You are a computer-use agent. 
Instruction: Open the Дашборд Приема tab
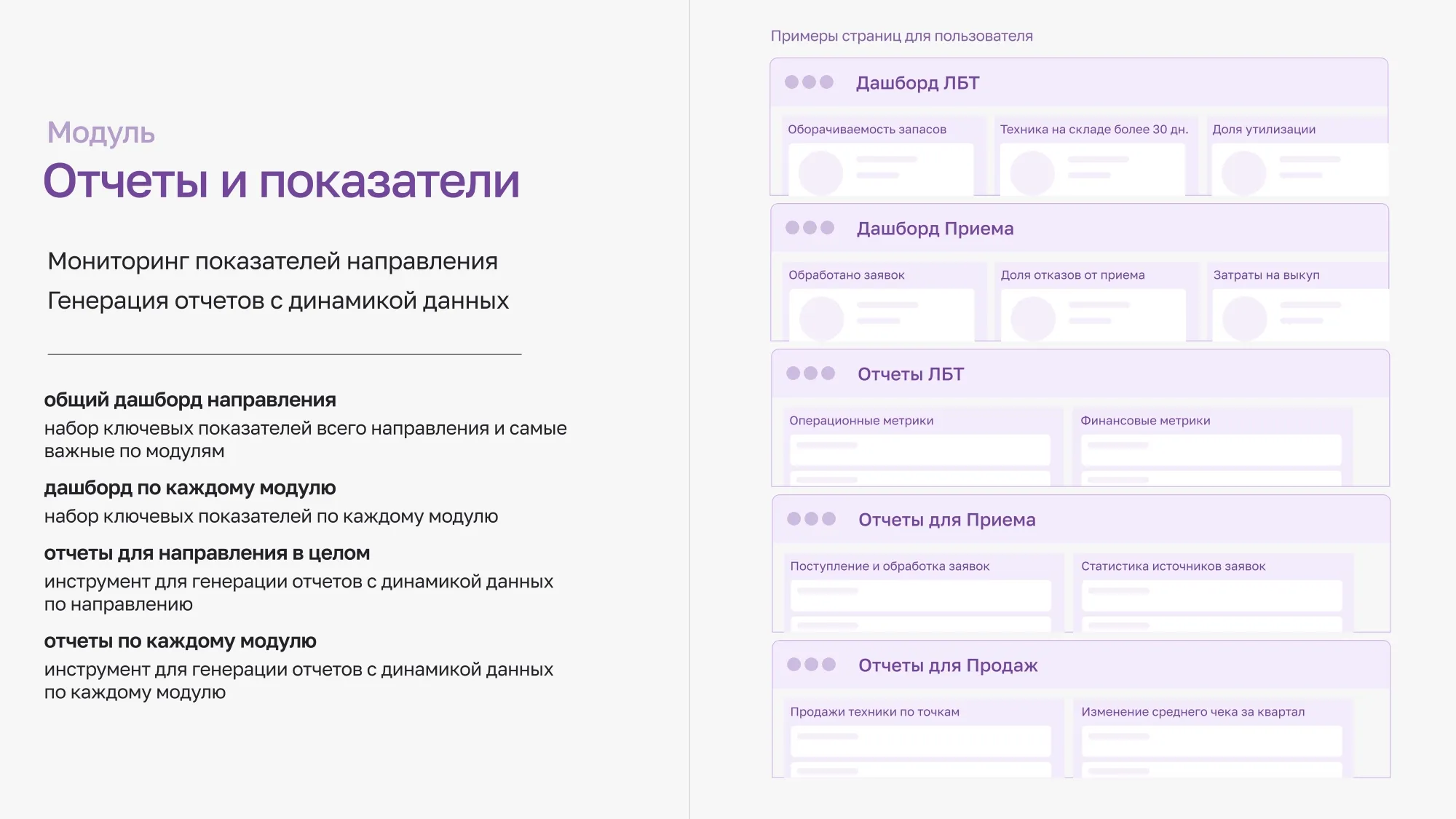pyautogui.click(x=934, y=228)
